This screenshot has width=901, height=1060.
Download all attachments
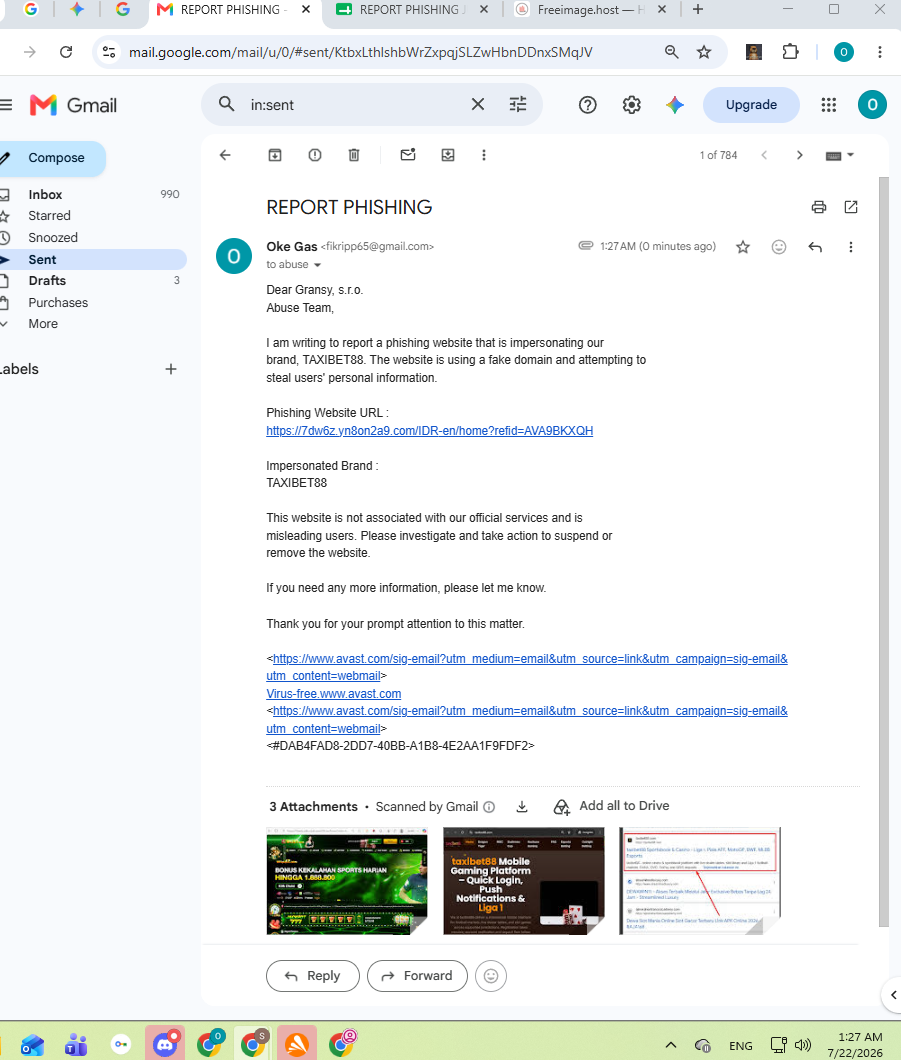click(x=522, y=806)
